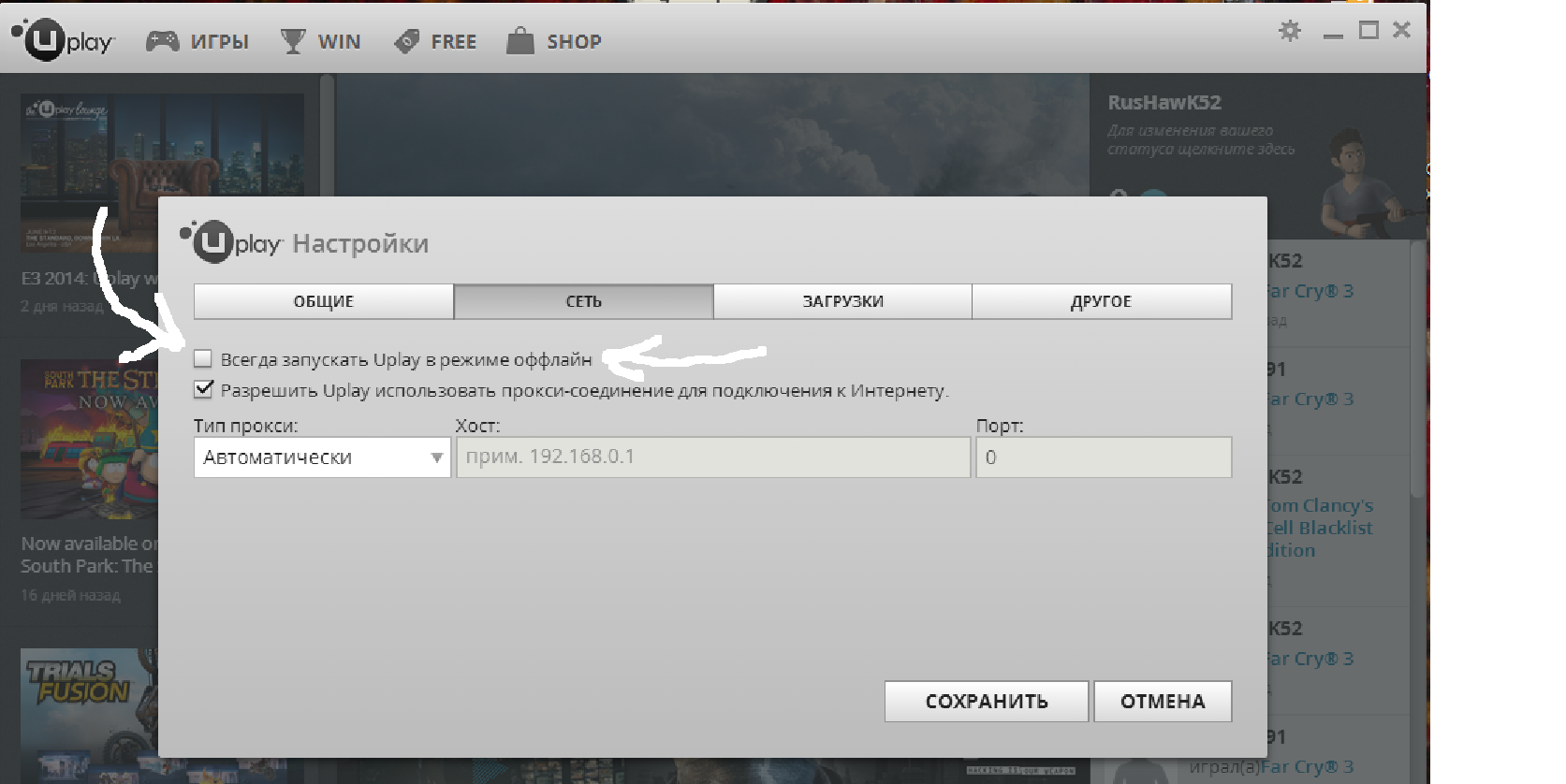Screen dimensions: 1566x784
Task: Click the status change hint text
Action: [x=1201, y=139]
